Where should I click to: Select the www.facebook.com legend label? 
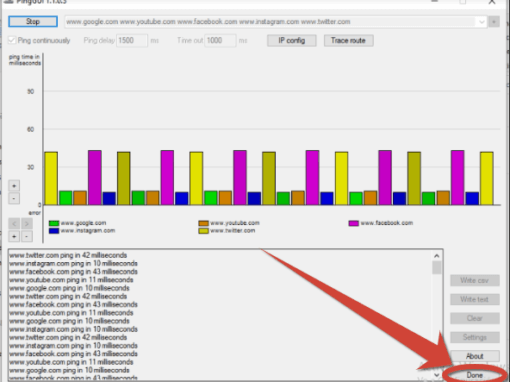(x=387, y=223)
